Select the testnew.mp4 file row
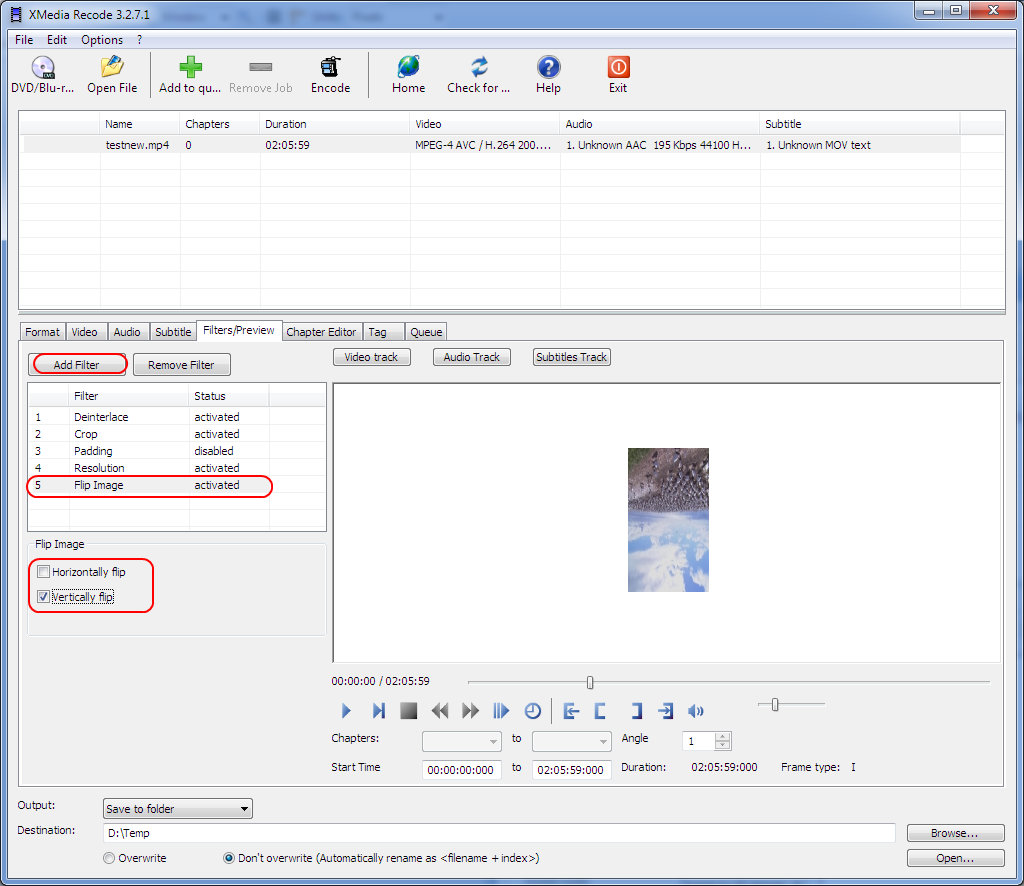Screen dimensions: 1024x886 (492, 145)
